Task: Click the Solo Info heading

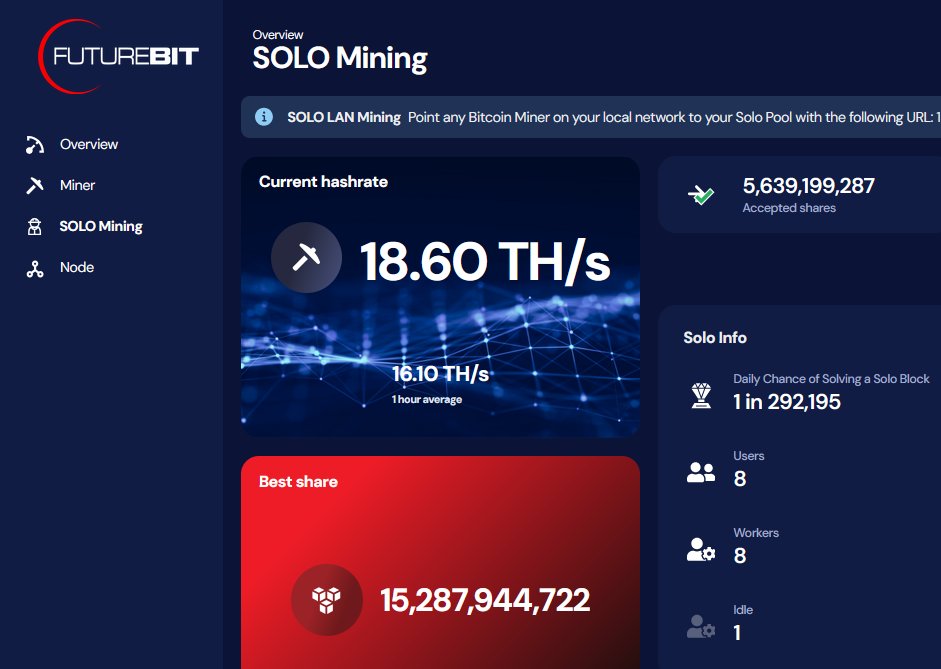Action: coord(715,338)
